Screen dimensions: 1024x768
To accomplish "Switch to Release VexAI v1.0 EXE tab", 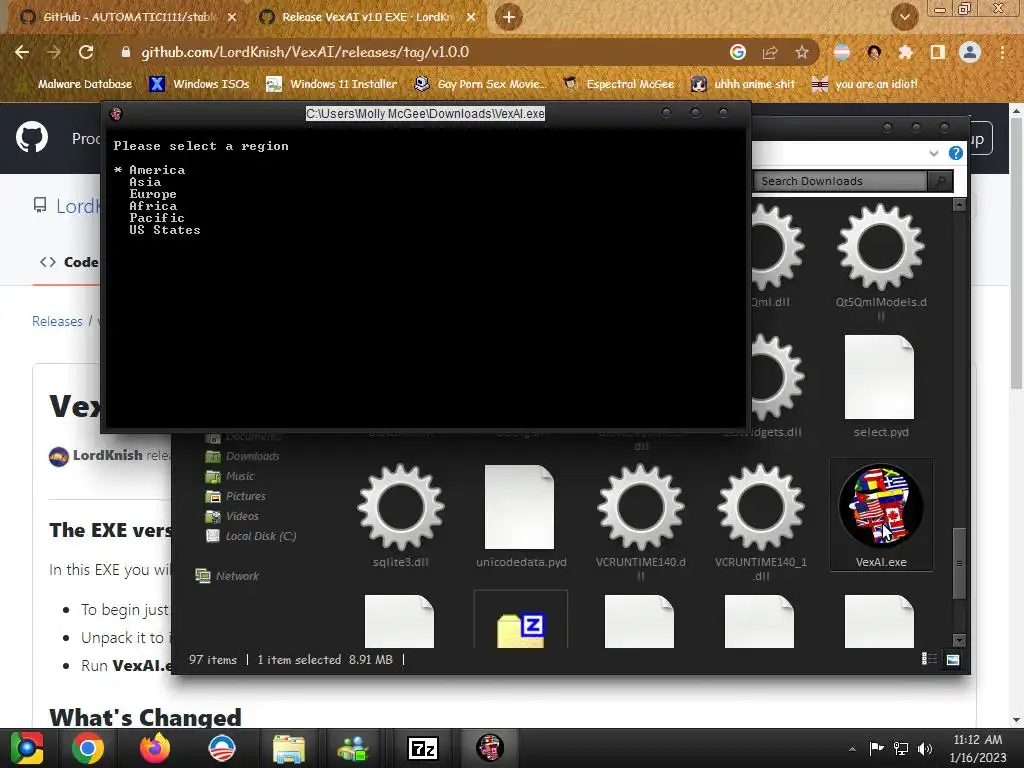I will pyautogui.click(x=366, y=17).
